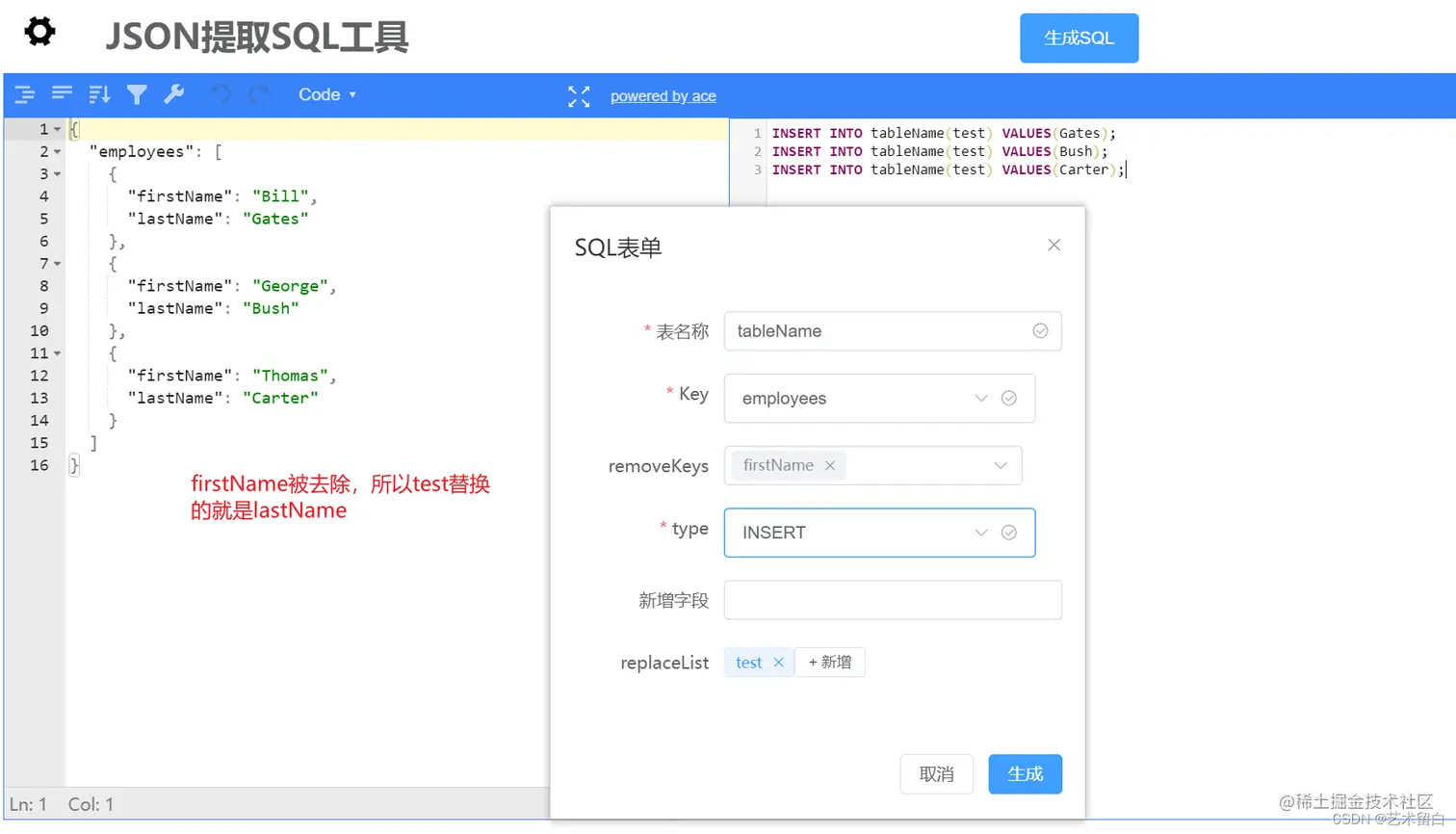Click the sort contents icon
Image resolution: width=1456 pixels, height=834 pixels.
pos(99,94)
